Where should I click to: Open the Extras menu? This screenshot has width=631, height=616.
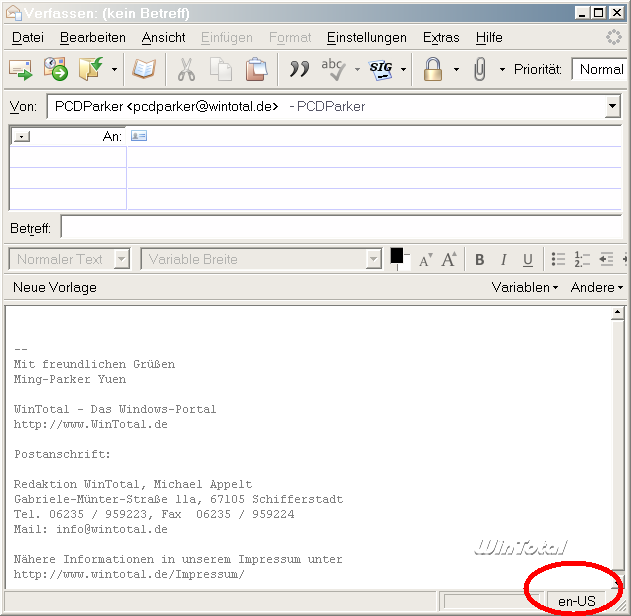[x=441, y=37]
